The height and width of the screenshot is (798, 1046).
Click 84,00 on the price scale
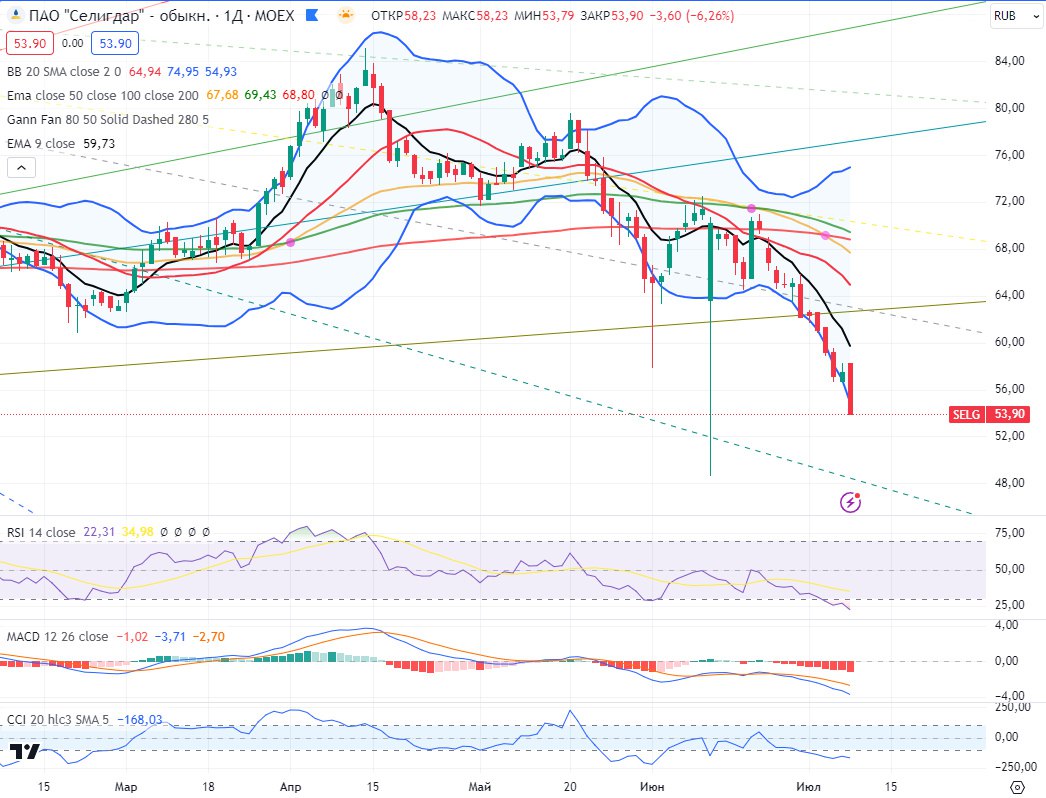pyautogui.click(x=1009, y=61)
